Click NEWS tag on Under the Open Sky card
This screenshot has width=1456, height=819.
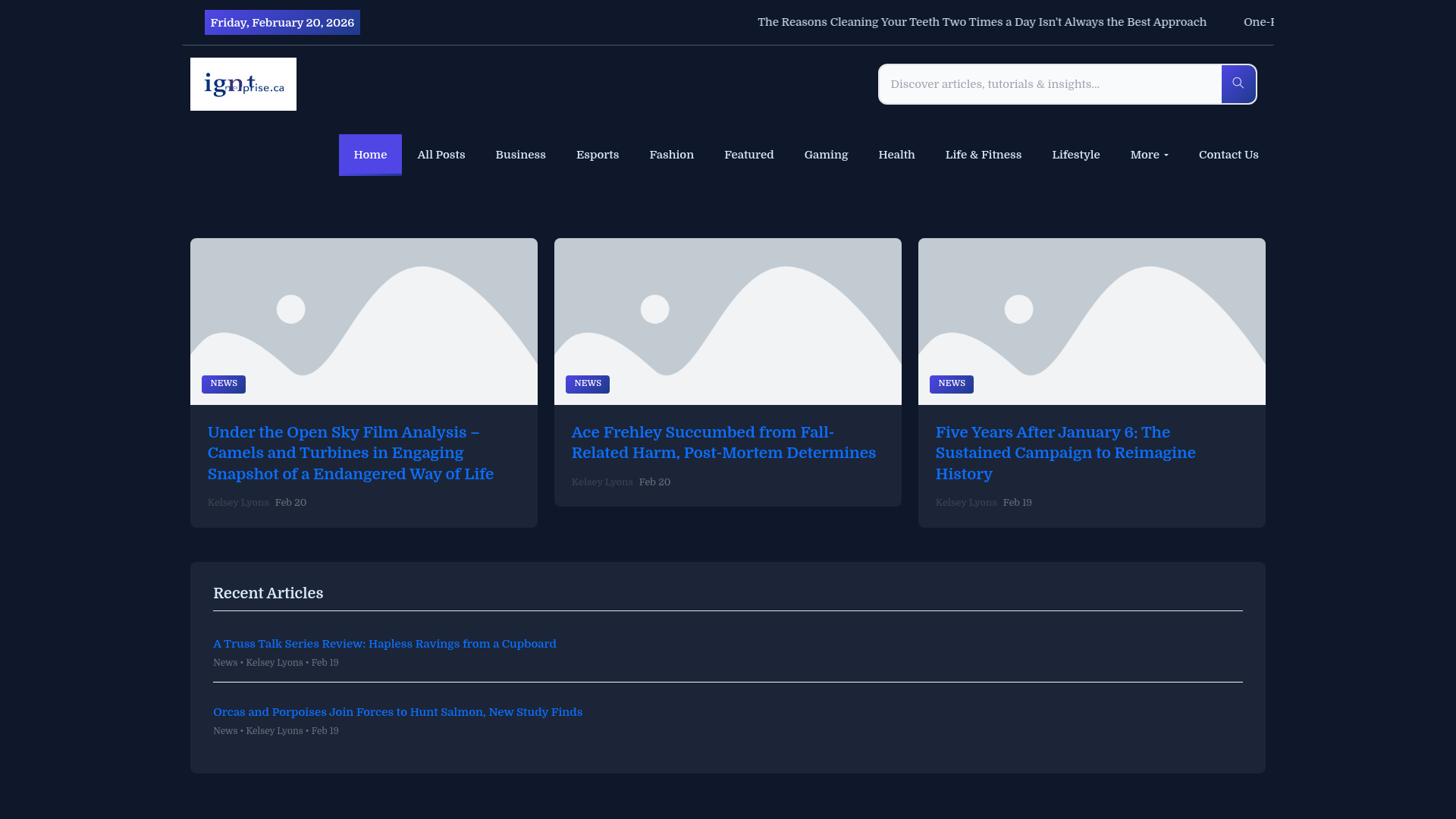pyautogui.click(x=224, y=384)
